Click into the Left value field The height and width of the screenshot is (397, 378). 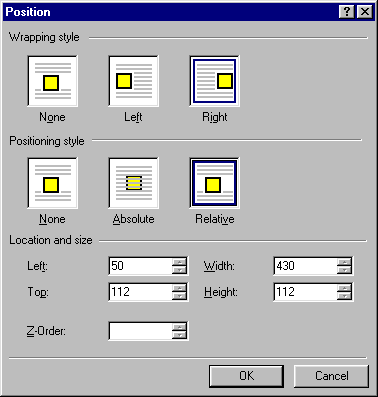140,266
